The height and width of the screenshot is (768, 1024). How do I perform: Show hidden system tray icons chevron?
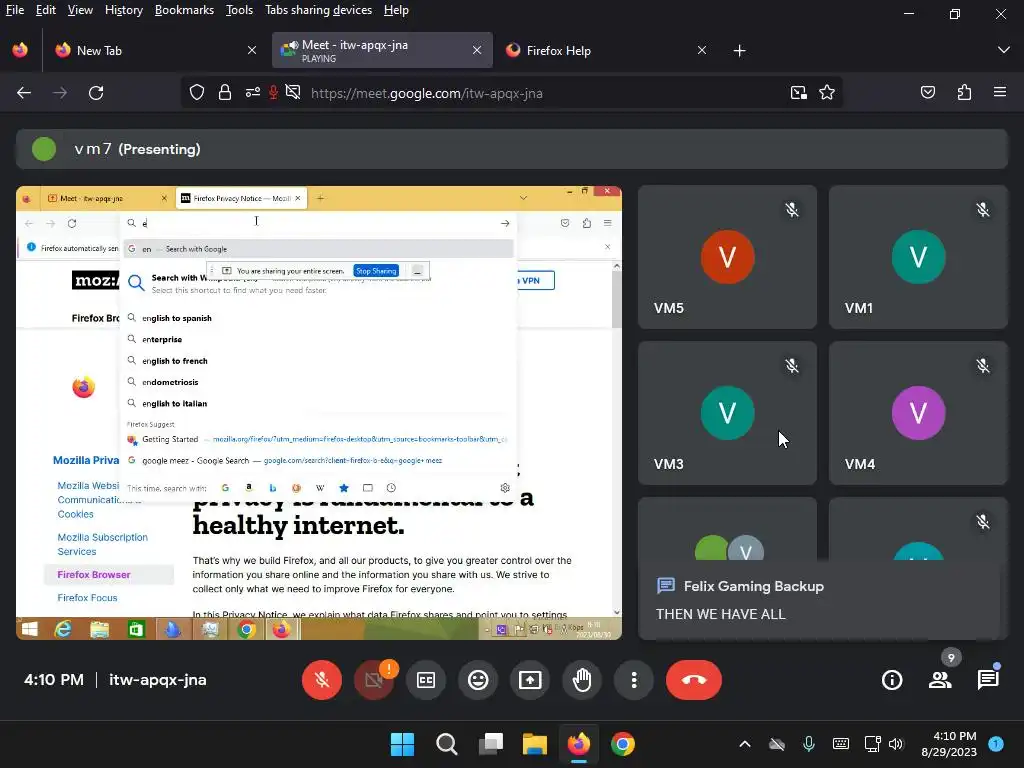(744, 744)
